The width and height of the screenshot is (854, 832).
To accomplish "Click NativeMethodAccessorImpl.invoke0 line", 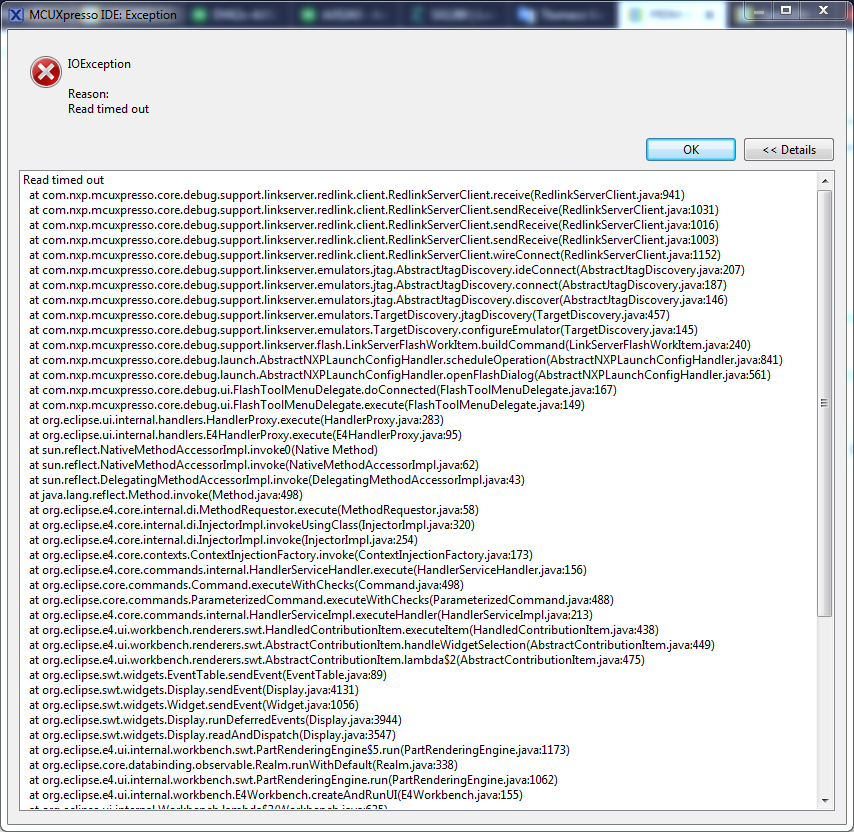I will [203, 450].
